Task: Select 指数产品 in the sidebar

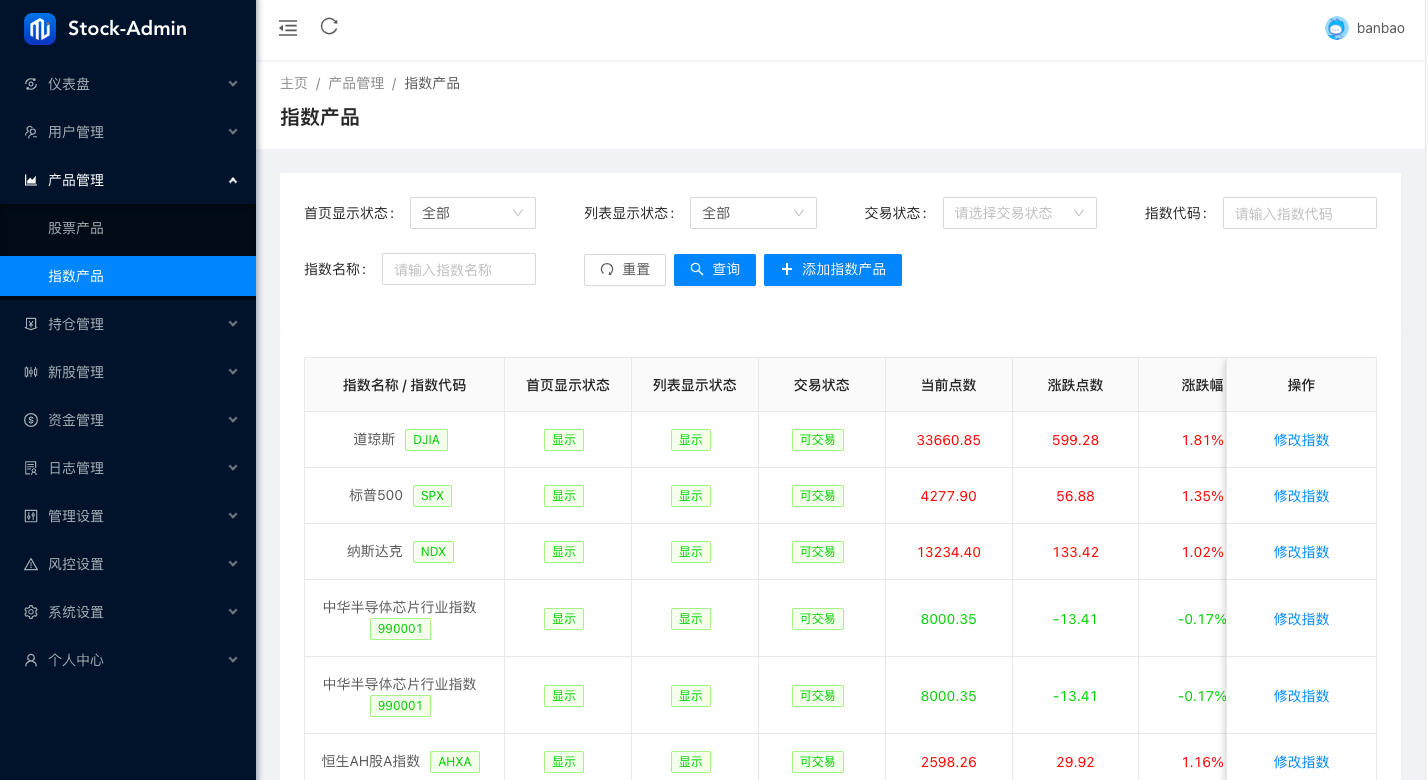Action: coord(76,276)
